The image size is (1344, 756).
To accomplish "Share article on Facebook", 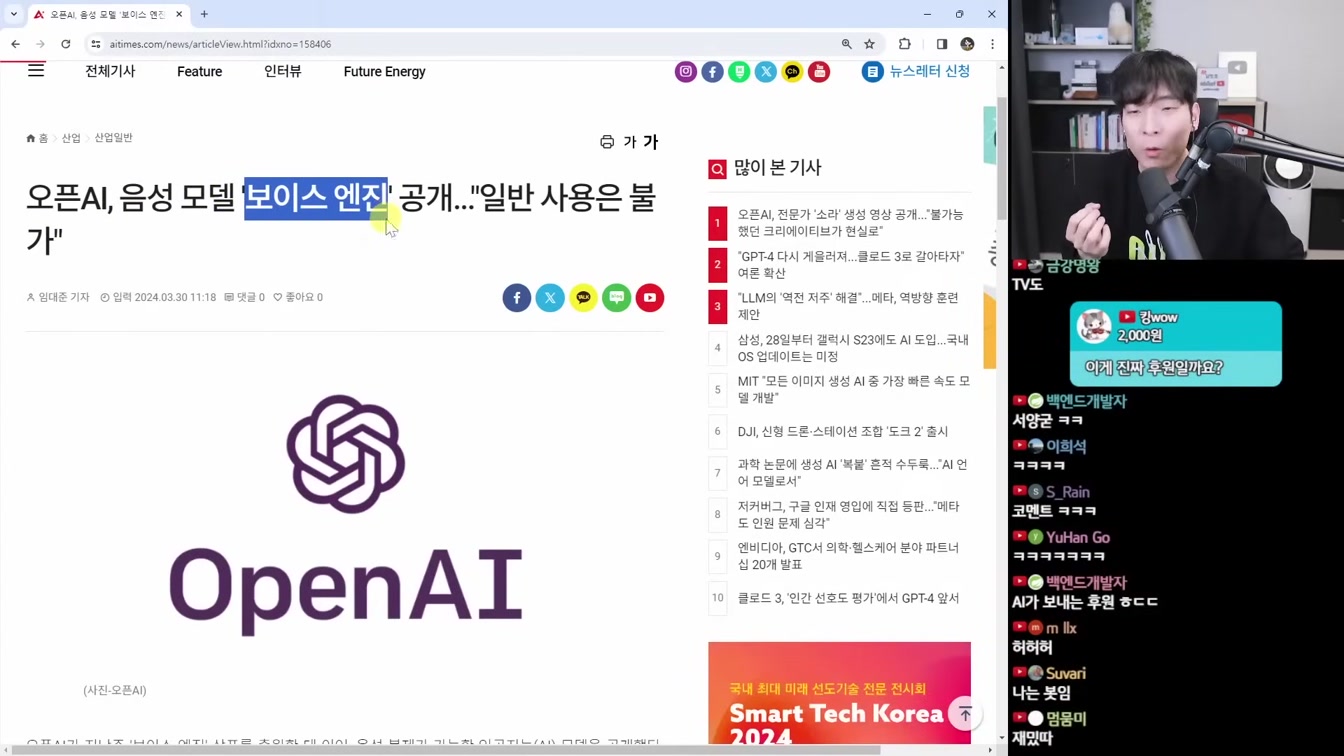I will coord(517,298).
